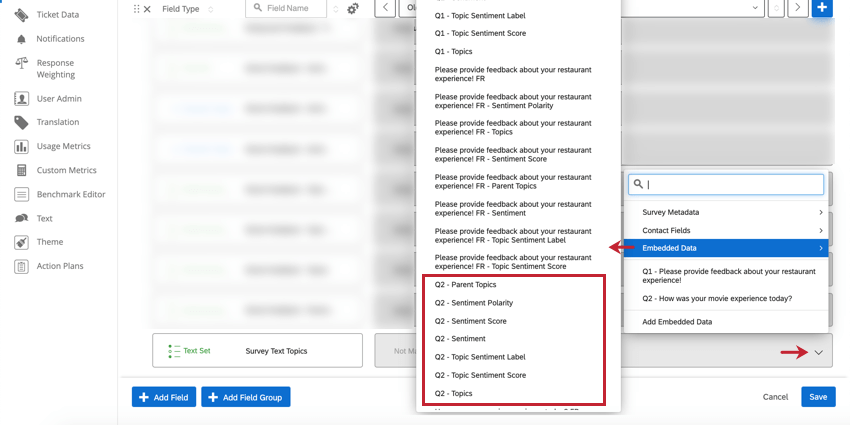Click the Custom Metrics calculator icon
Viewport: 850px width, 425px height.
point(21,170)
